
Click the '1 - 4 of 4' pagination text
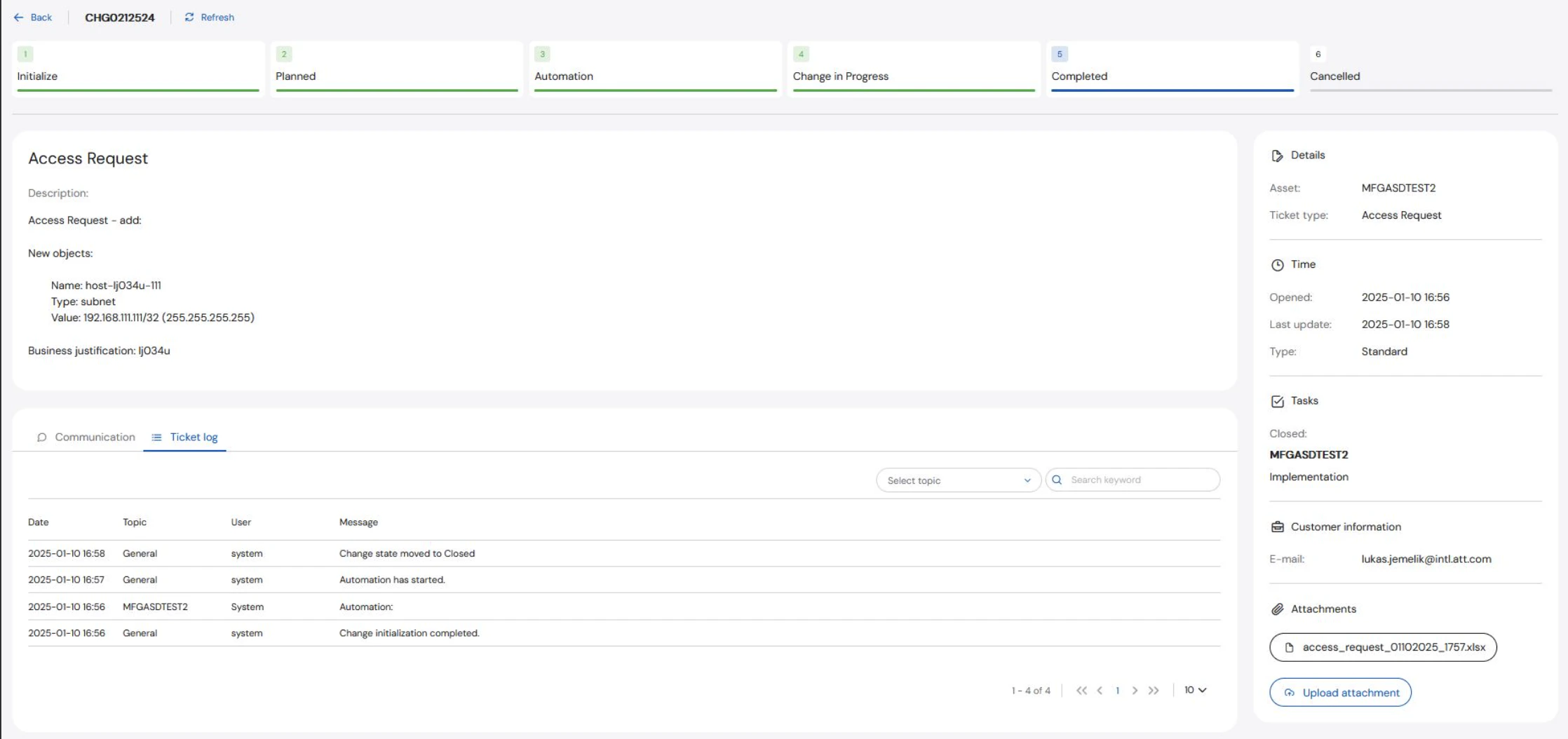1031,691
